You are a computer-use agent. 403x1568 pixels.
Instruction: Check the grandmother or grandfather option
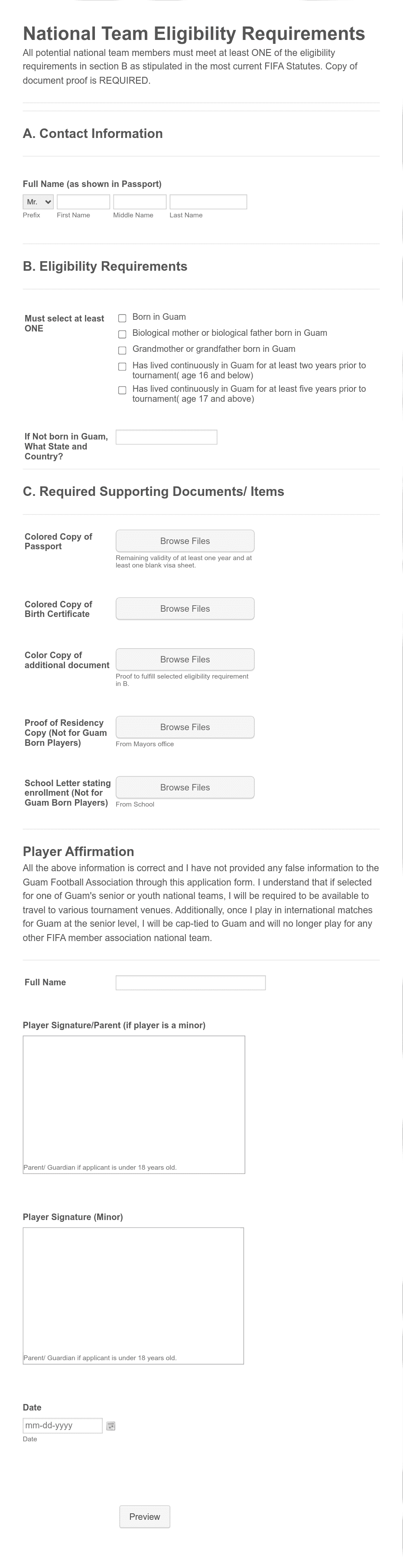click(x=122, y=349)
